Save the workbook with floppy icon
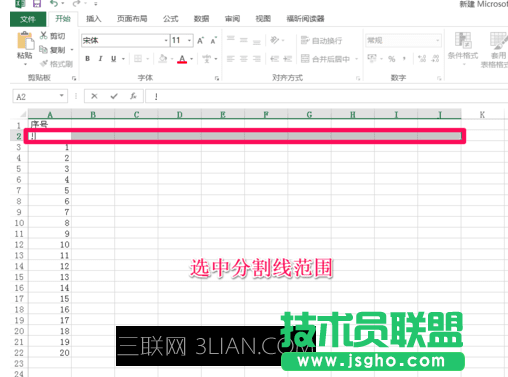This screenshot has width=508, height=377. point(37,4)
